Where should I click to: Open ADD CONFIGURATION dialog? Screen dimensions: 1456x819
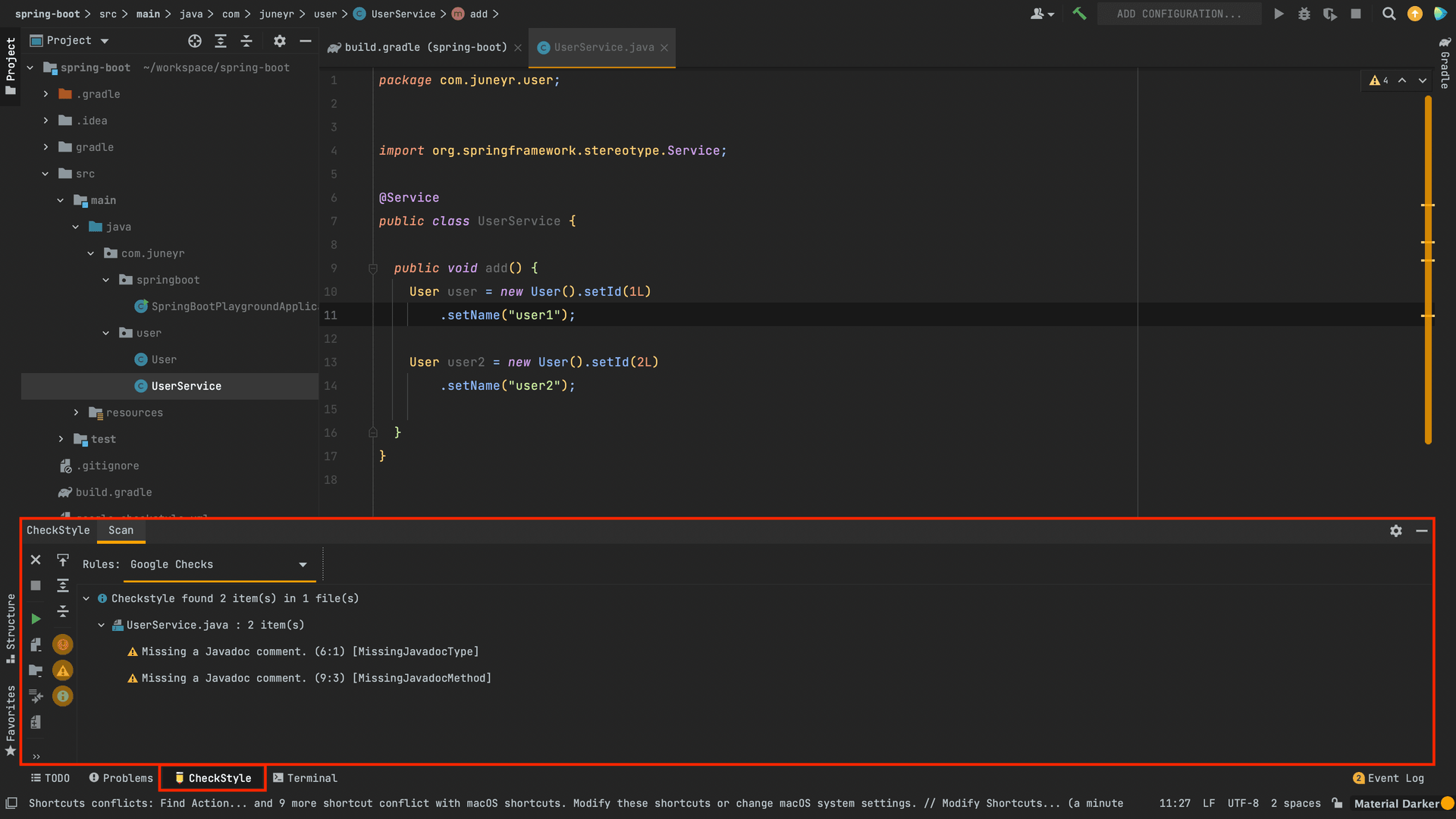tap(1178, 14)
